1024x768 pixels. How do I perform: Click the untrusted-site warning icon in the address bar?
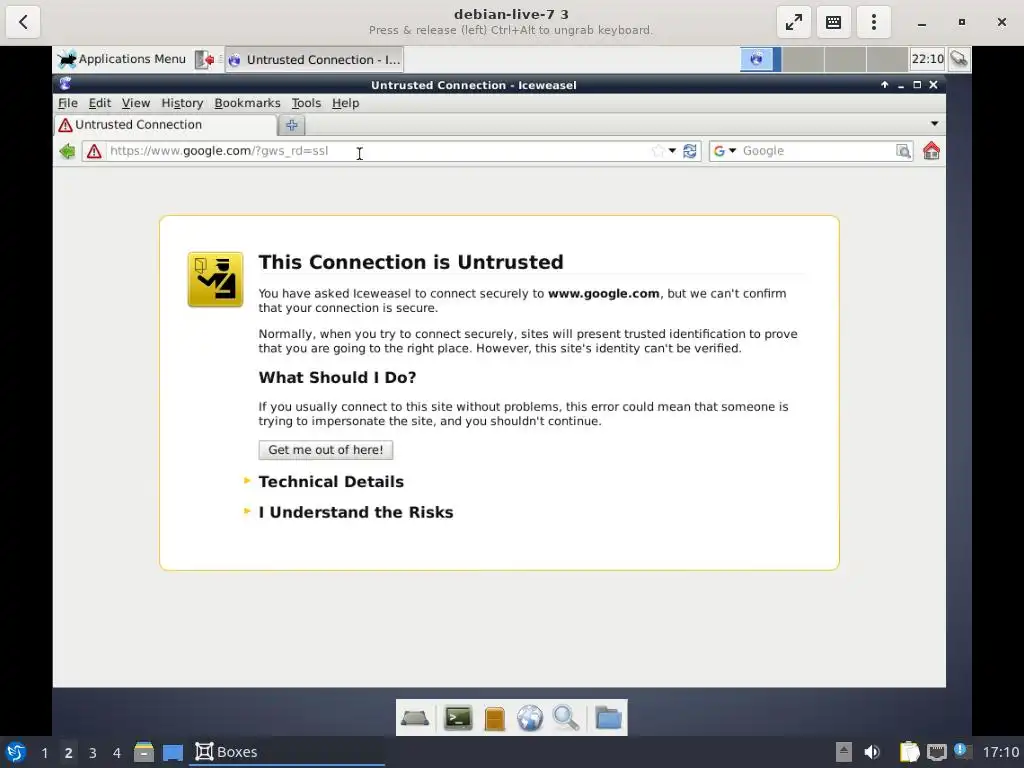[94, 152]
